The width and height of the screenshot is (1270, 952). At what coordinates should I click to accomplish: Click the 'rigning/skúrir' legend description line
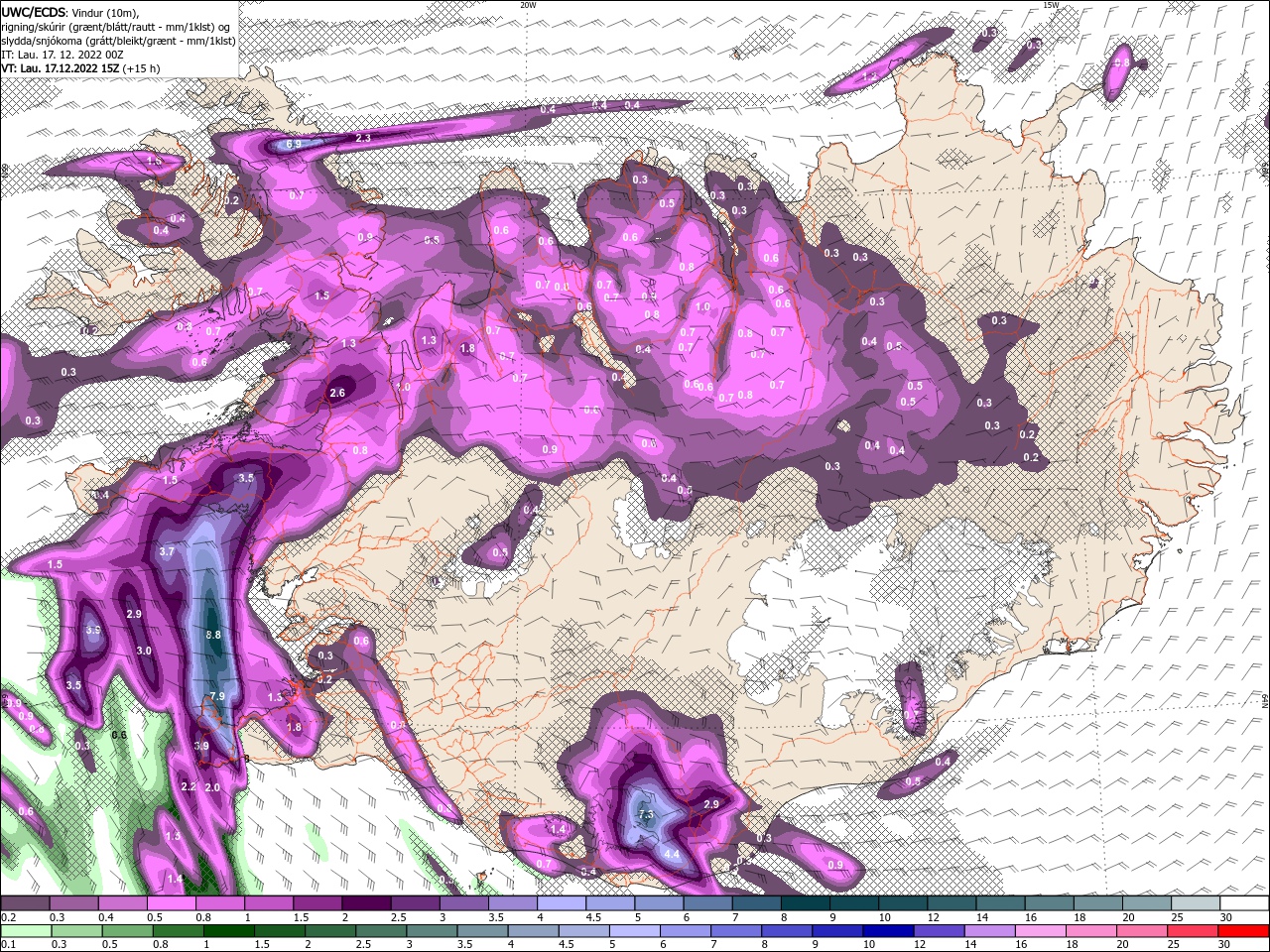116,27
